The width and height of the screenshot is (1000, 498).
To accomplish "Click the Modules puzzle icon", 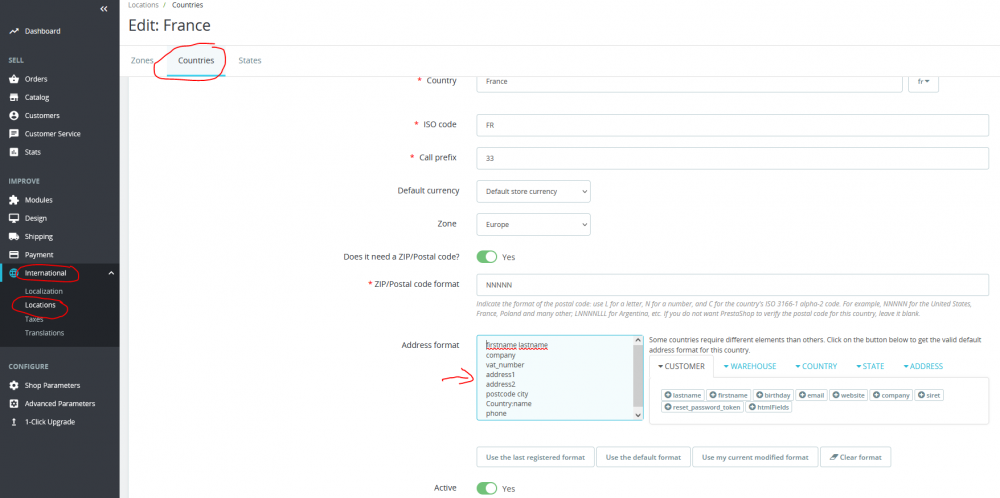I will pyautogui.click(x=13, y=200).
